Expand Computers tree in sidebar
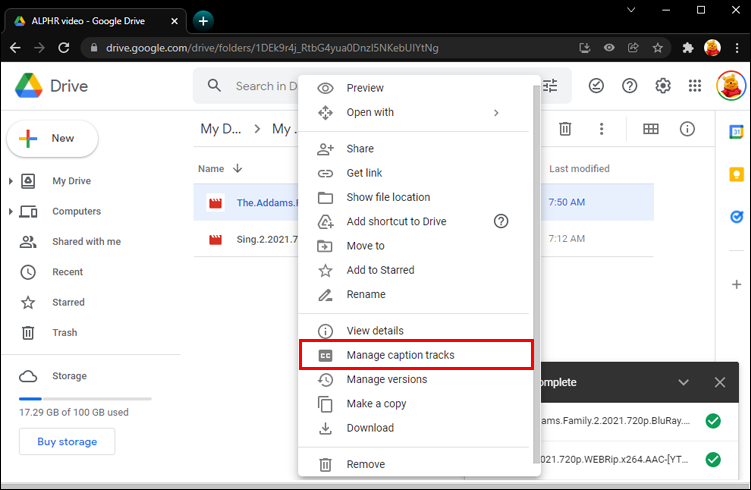The height and width of the screenshot is (490, 751). tap(11, 211)
